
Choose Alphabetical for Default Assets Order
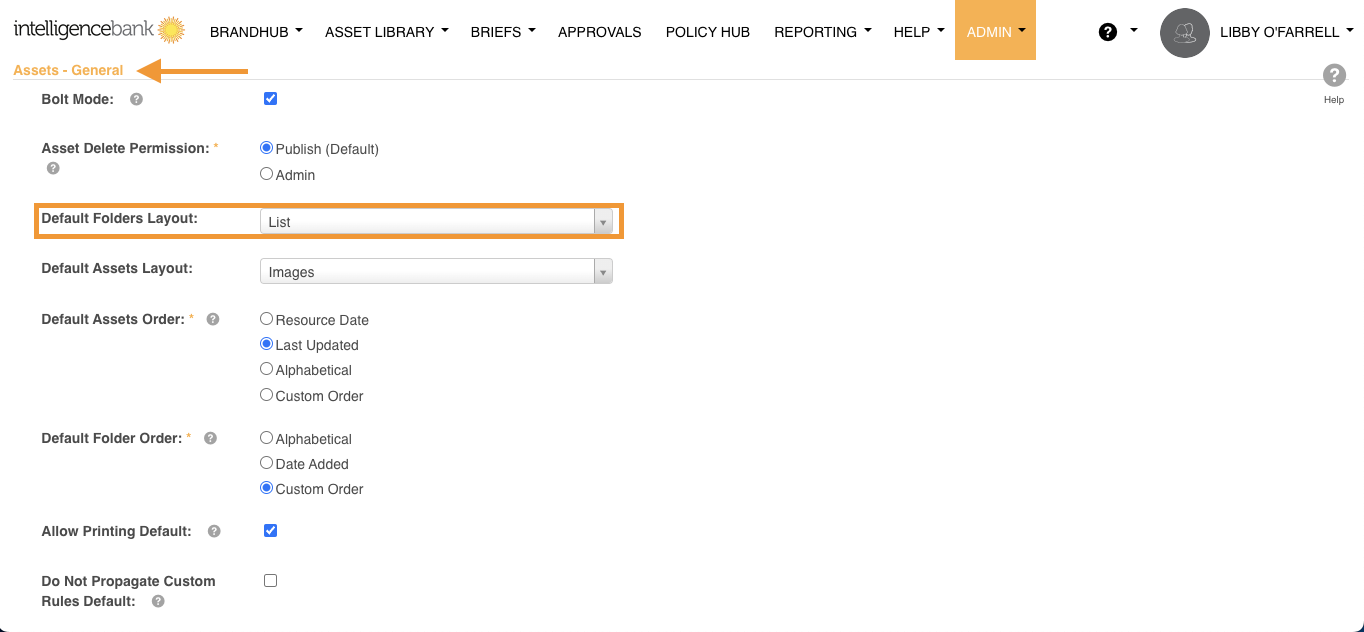[x=266, y=369]
